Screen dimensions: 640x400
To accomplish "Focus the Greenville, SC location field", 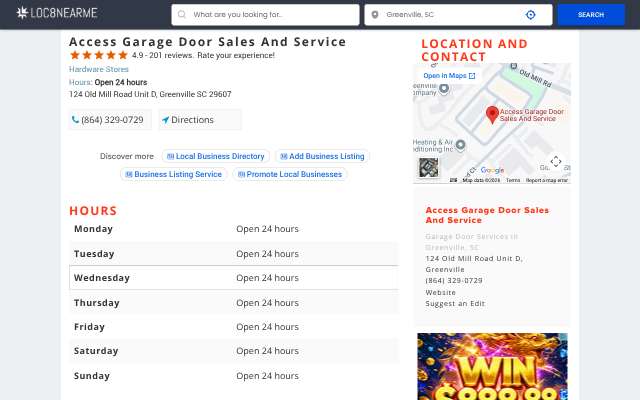I will click(x=458, y=15).
